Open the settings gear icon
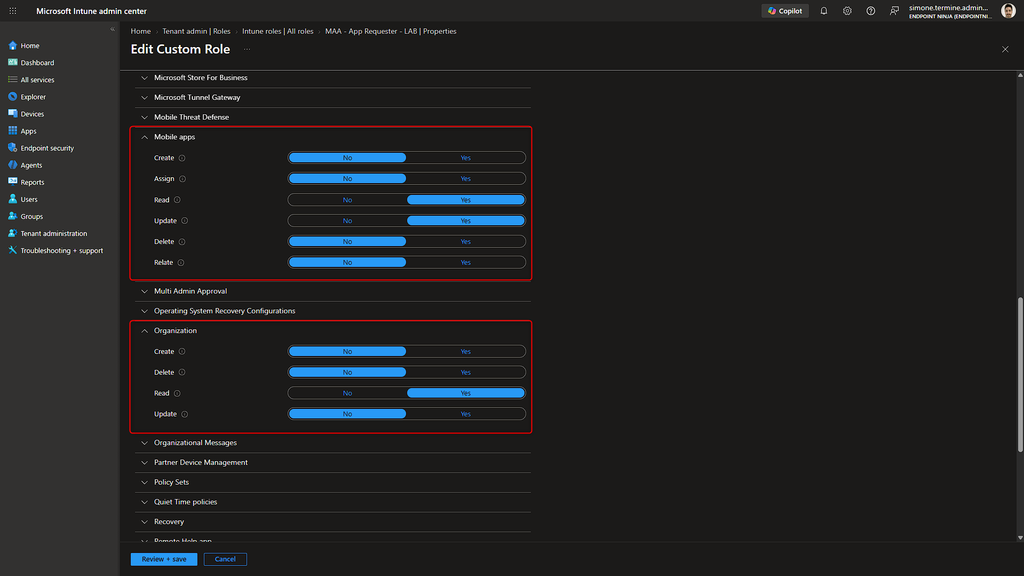 (847, 11)
